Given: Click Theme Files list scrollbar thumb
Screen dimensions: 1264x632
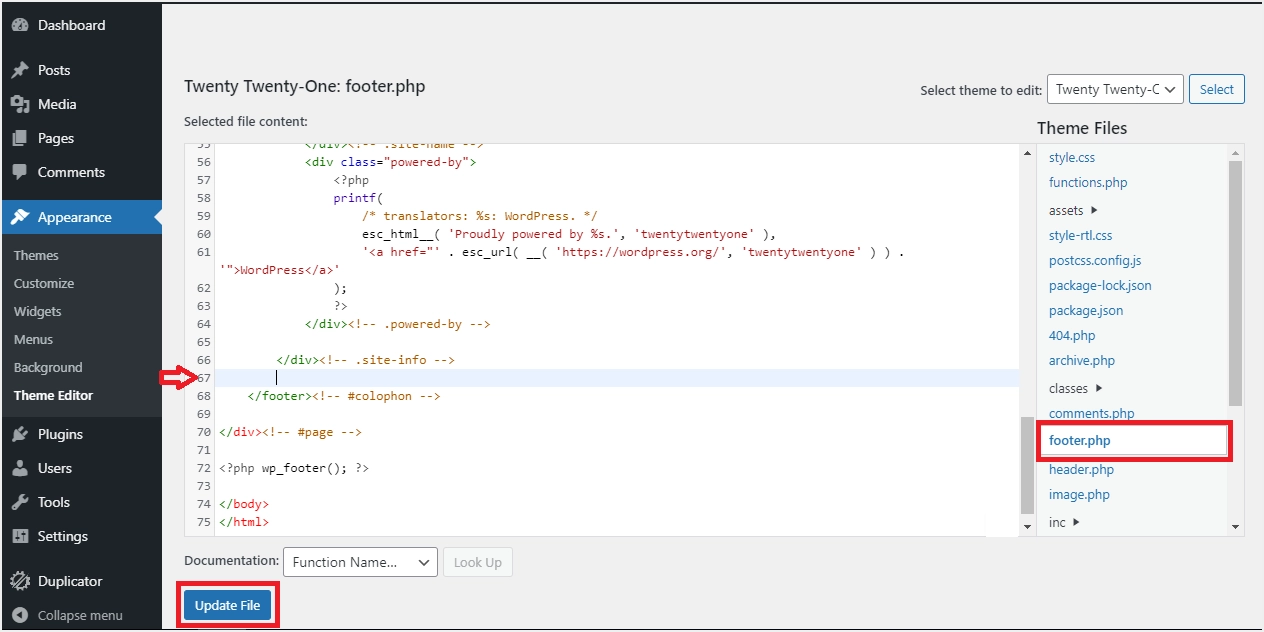Looking at the screenshot, I should coord(1235,283).
